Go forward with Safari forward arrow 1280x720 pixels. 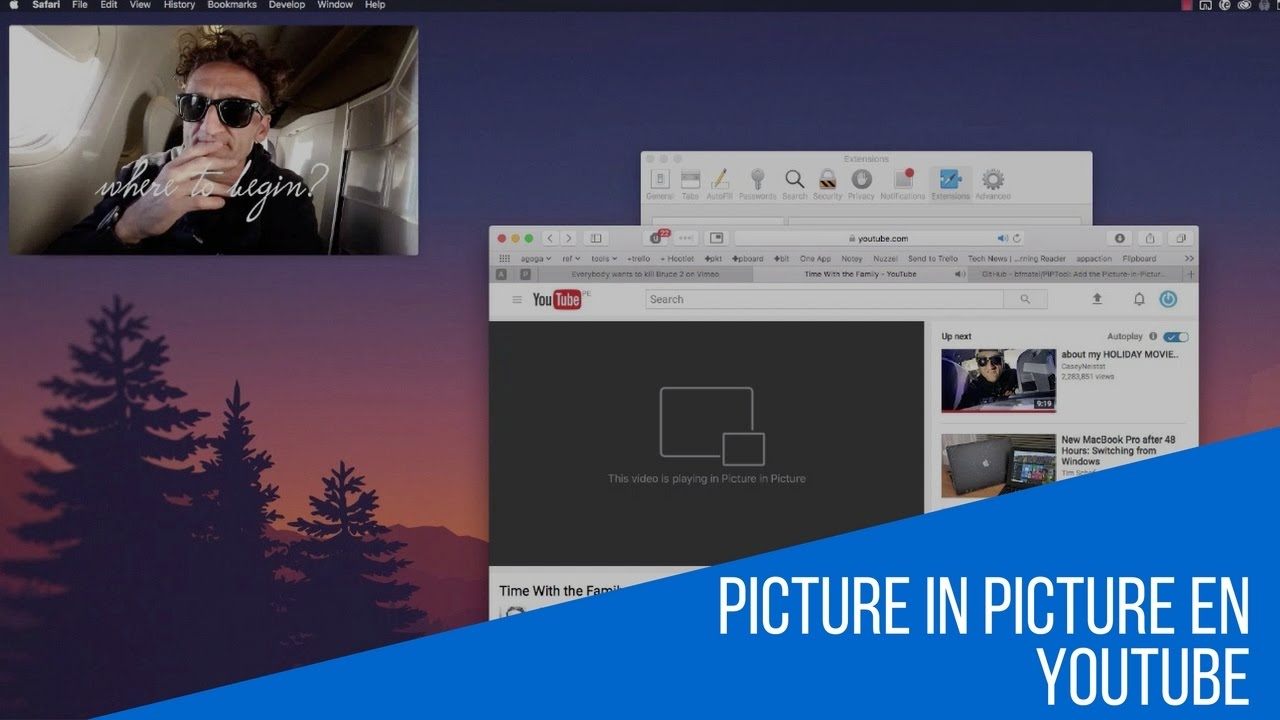tap(569, 238)
